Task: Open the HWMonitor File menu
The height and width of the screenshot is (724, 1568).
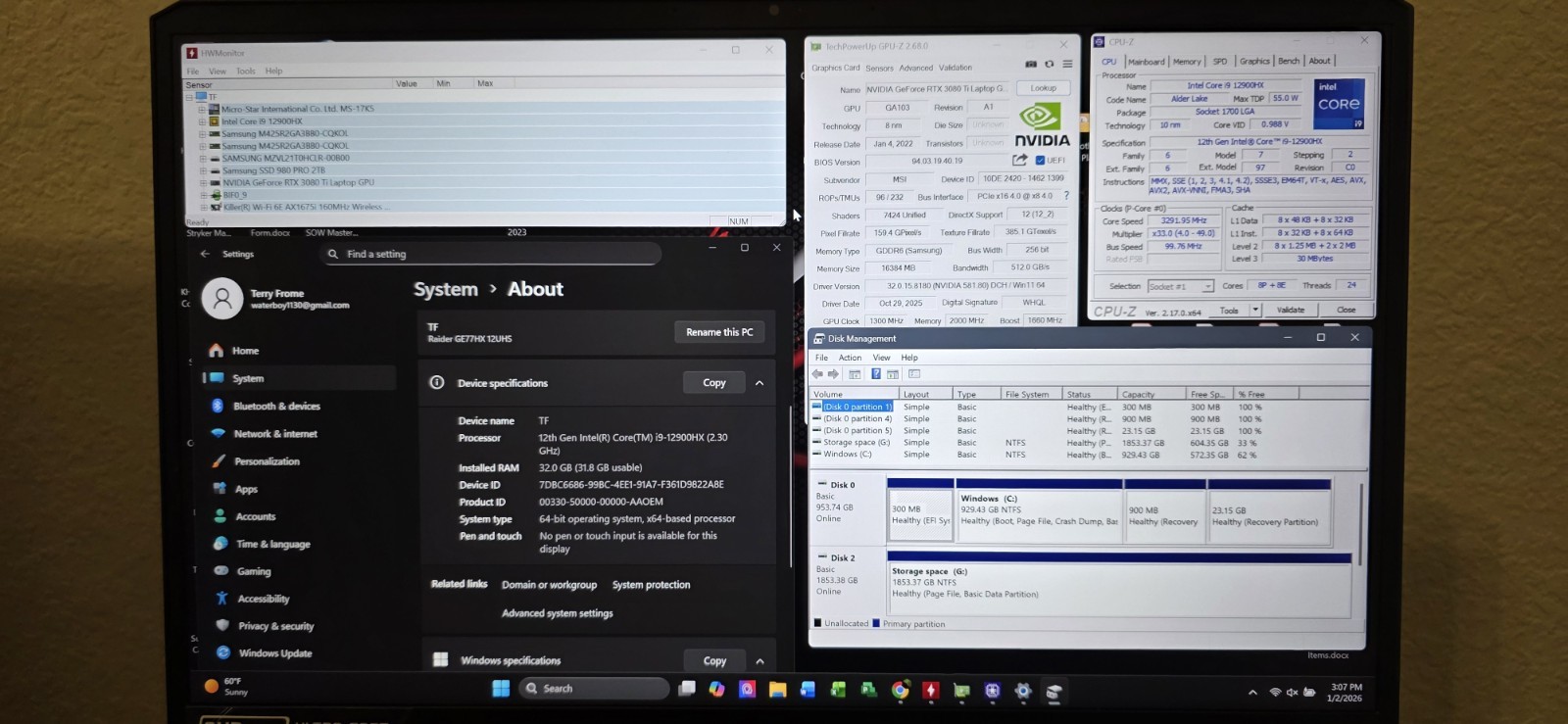Action: (193, 72)
